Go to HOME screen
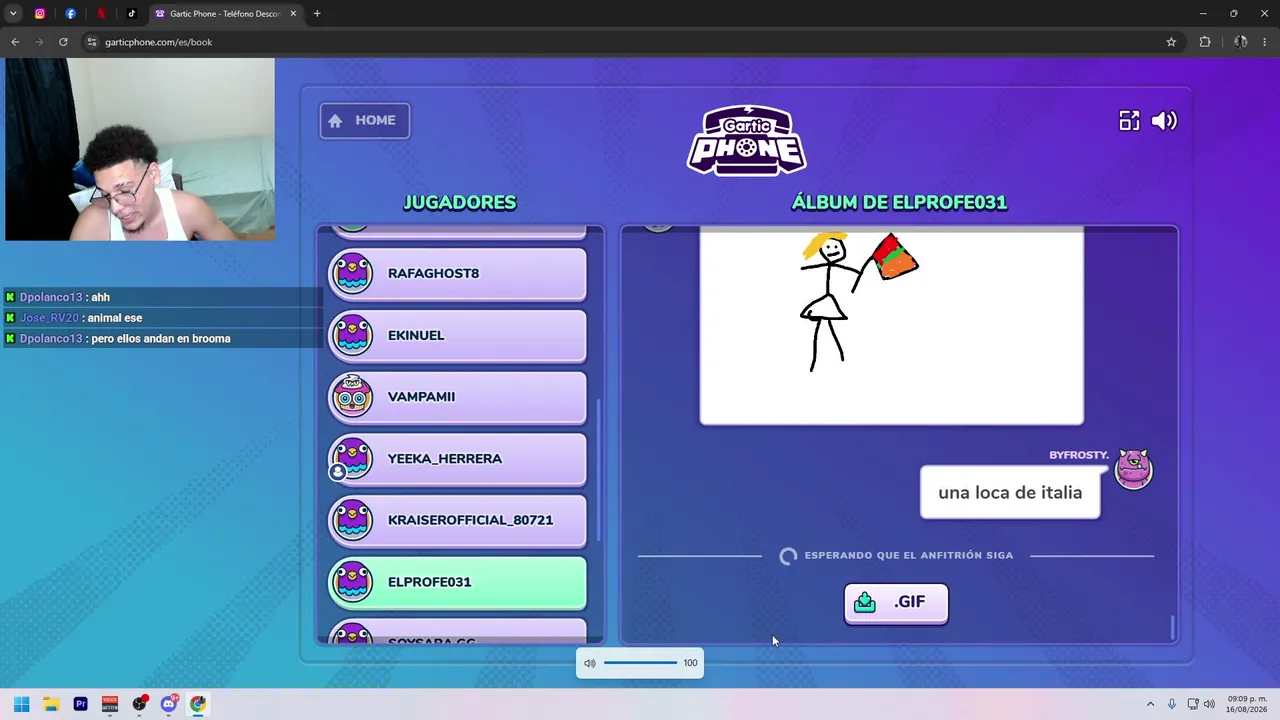This screenshot has height=720, width=1280. tap(364, 120)
